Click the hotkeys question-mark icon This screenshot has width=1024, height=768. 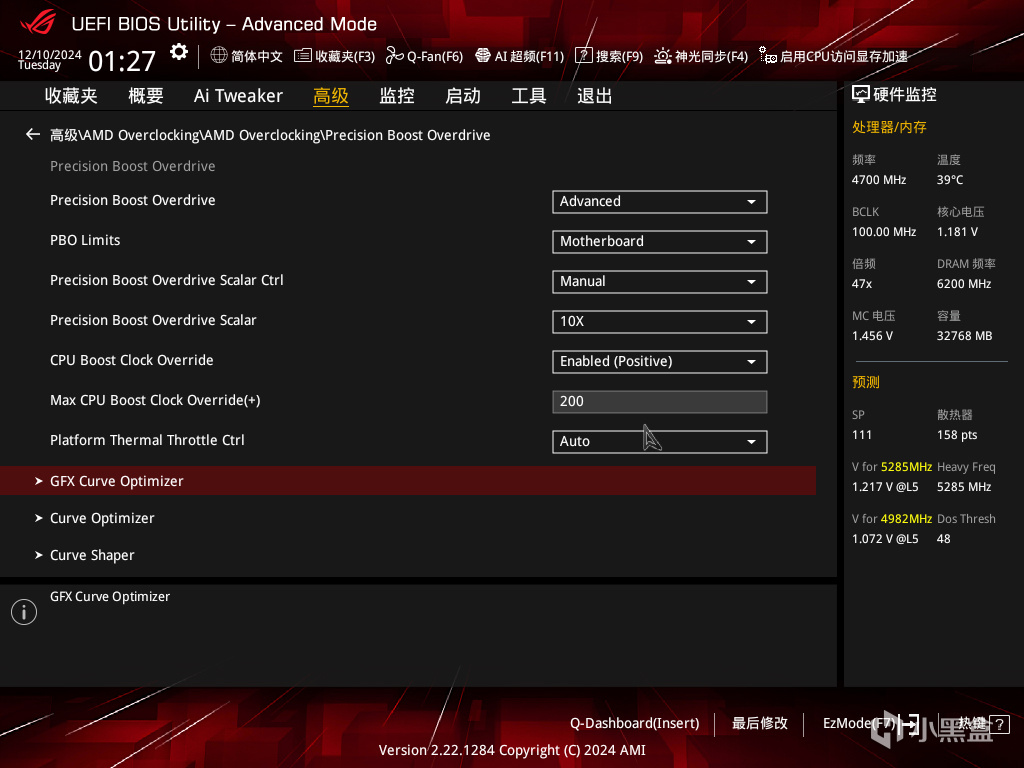(999, 724)
